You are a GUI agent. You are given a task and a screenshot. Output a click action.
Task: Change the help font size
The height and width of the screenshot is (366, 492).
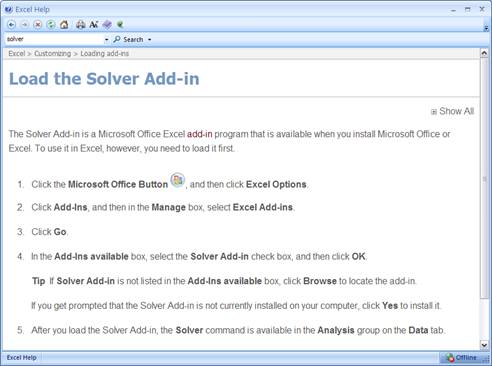pyautogui.click(x=94, y=25)
